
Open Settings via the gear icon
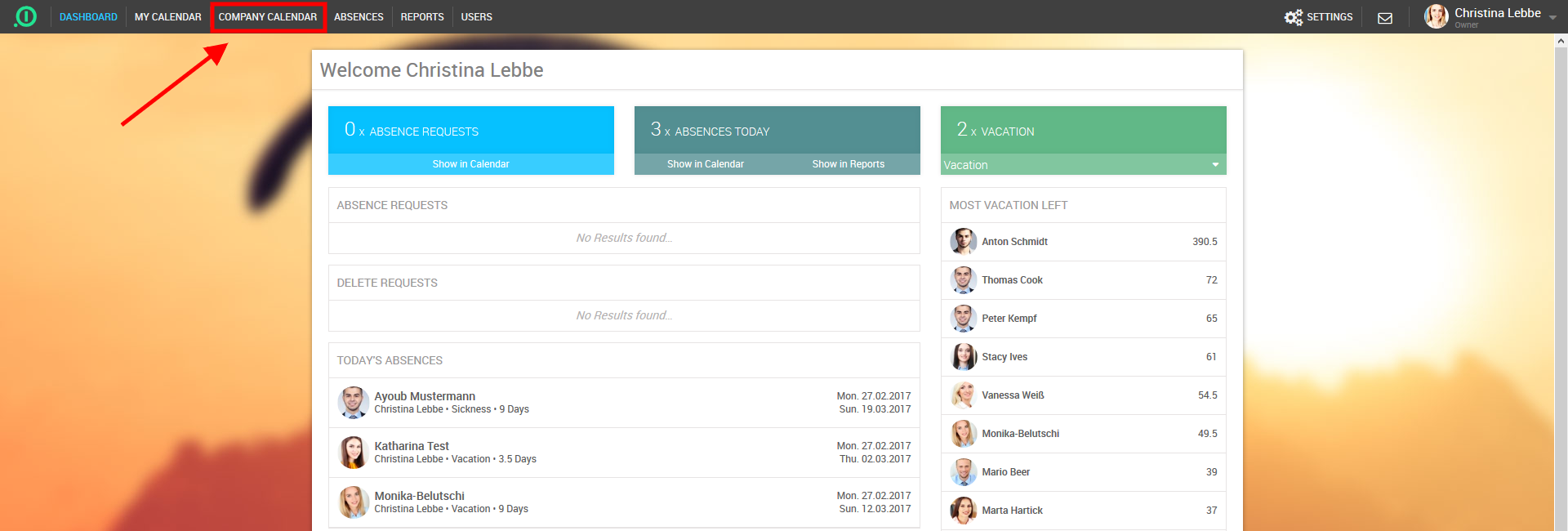pyautogui.click(x=1294, y=17)
